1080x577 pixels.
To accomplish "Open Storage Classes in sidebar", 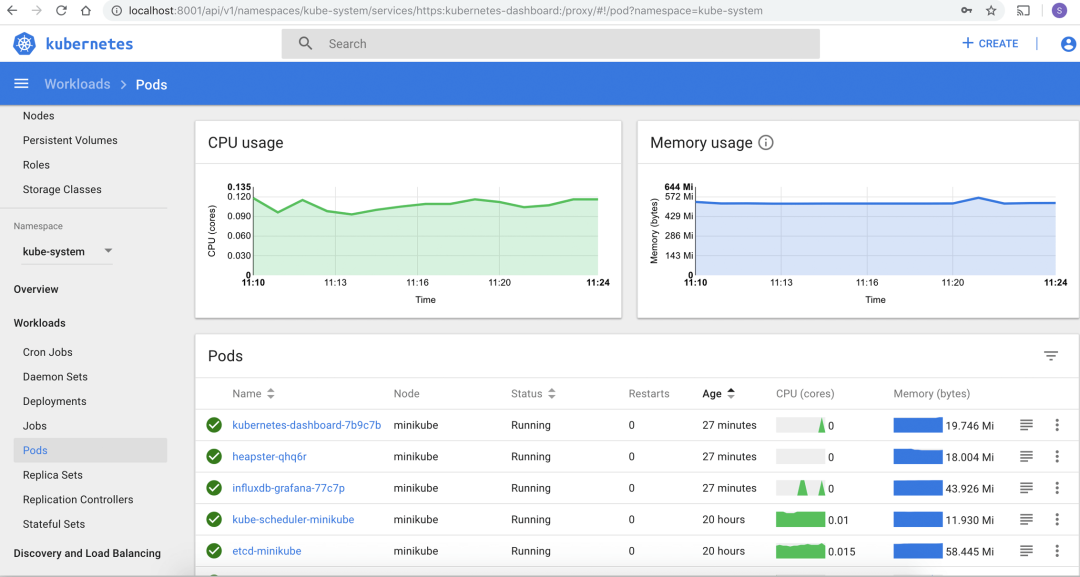I will point(62,189).
